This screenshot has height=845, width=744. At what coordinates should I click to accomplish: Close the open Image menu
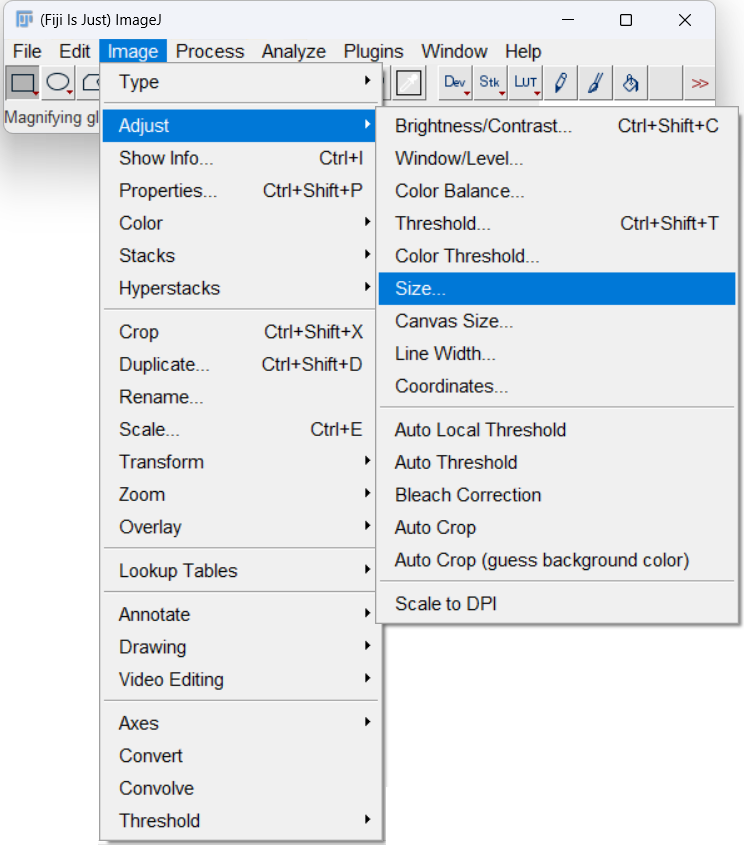click(x=133, y=51)
